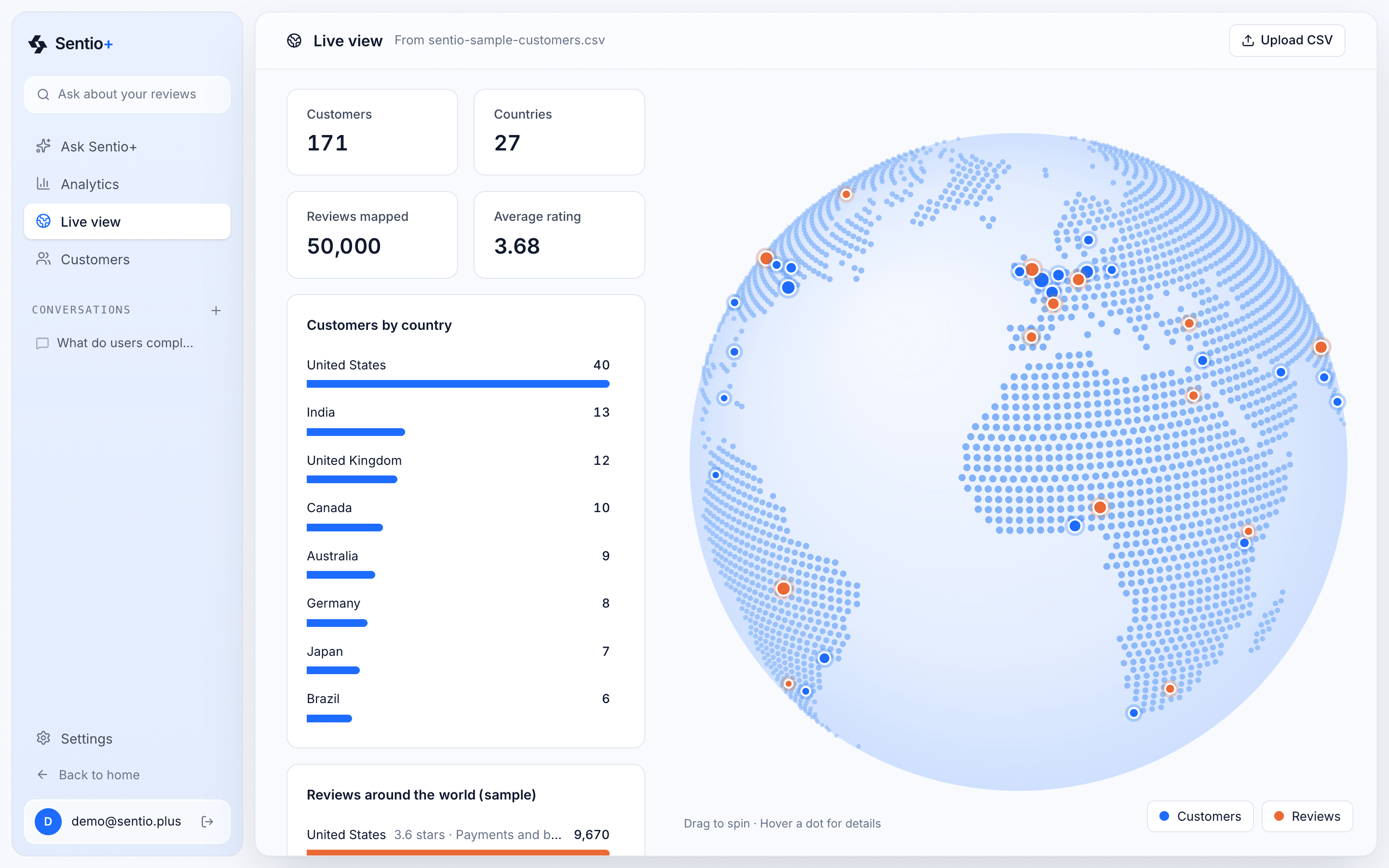The height and width of the screenshot is (868, 1389).
Task: Click the logout icon next to demo@sentio.plus
Action: click(x=207, y=822)
